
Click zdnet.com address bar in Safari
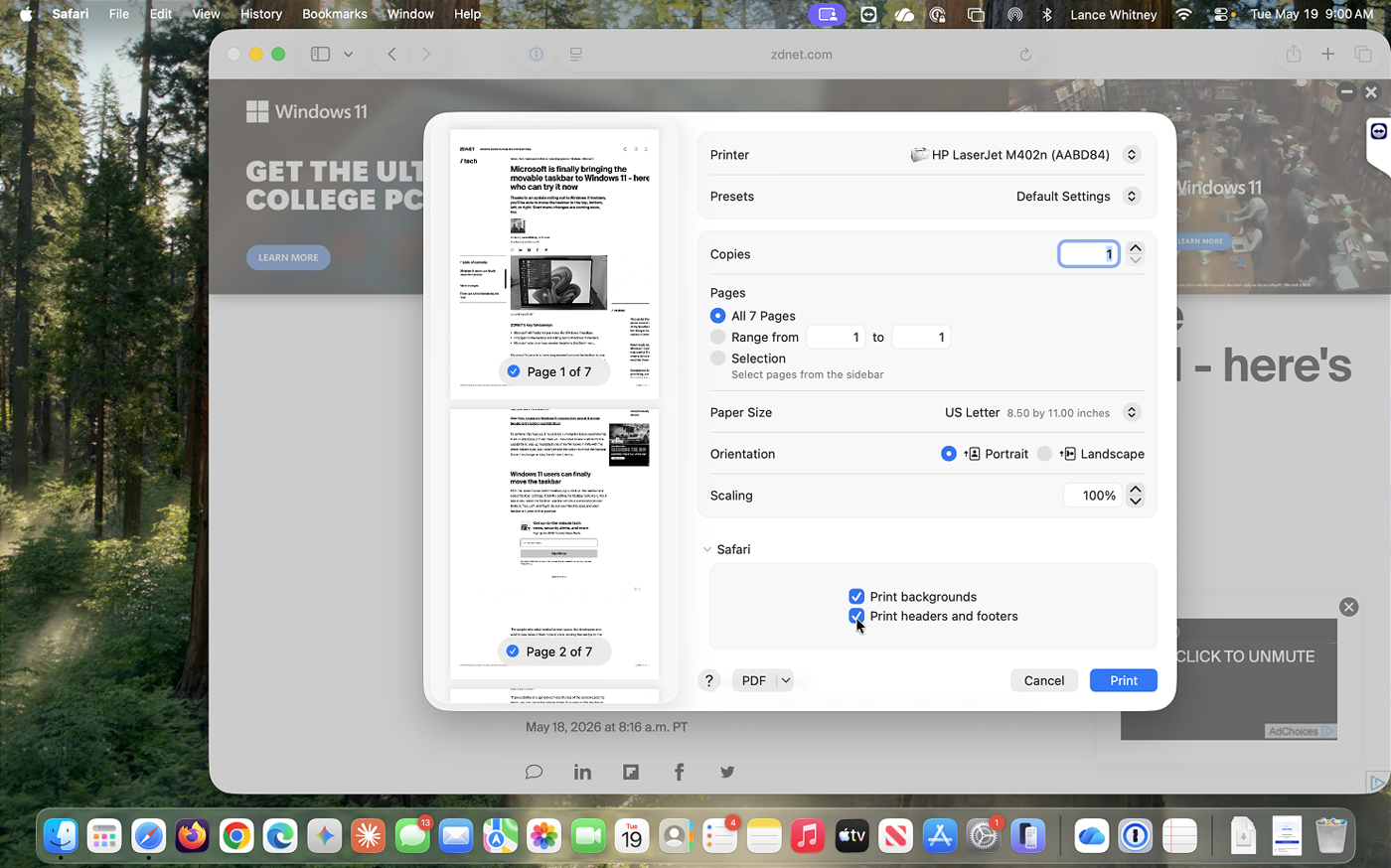click(801, 55)
